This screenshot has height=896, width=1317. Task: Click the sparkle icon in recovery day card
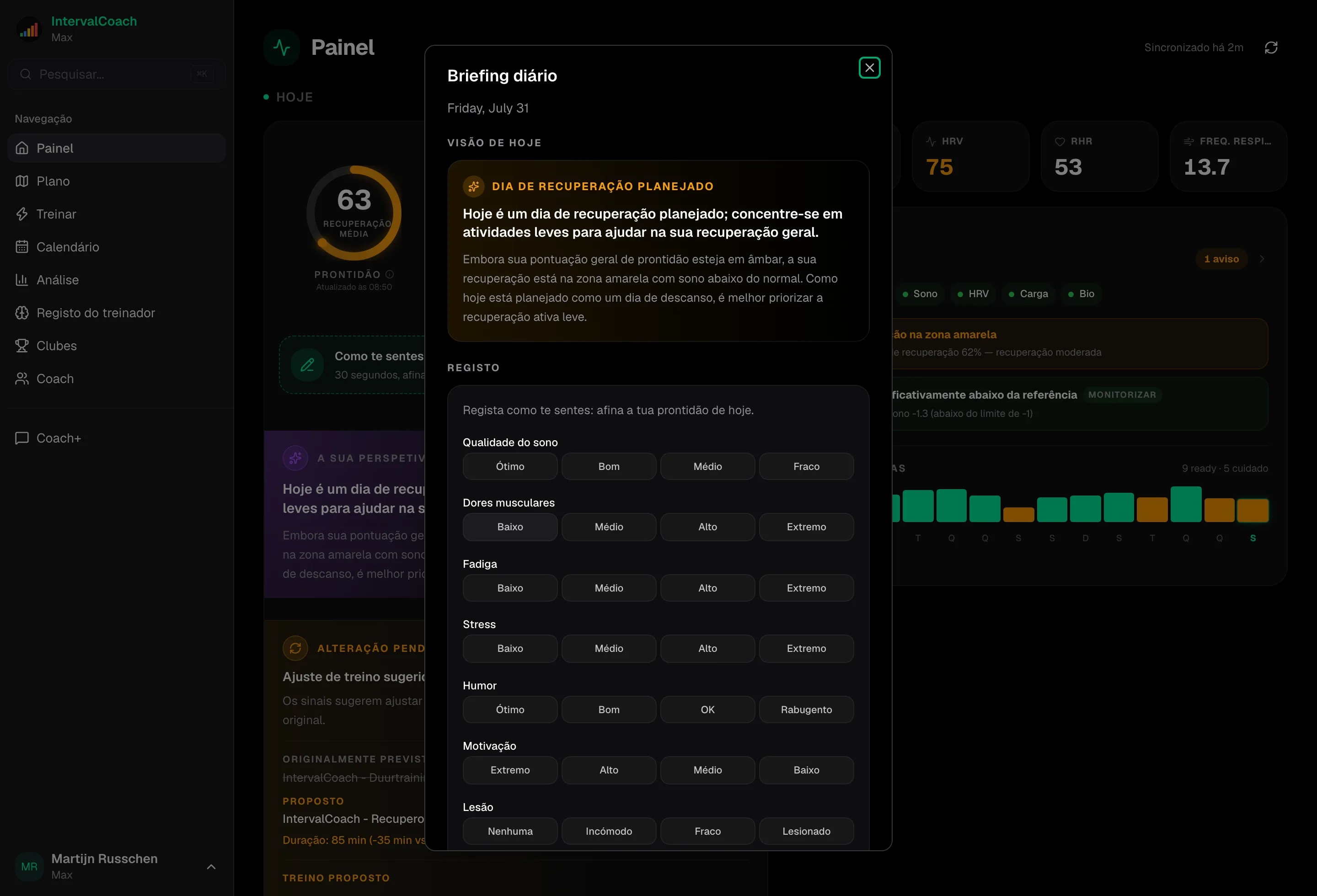tap(474, 187)
